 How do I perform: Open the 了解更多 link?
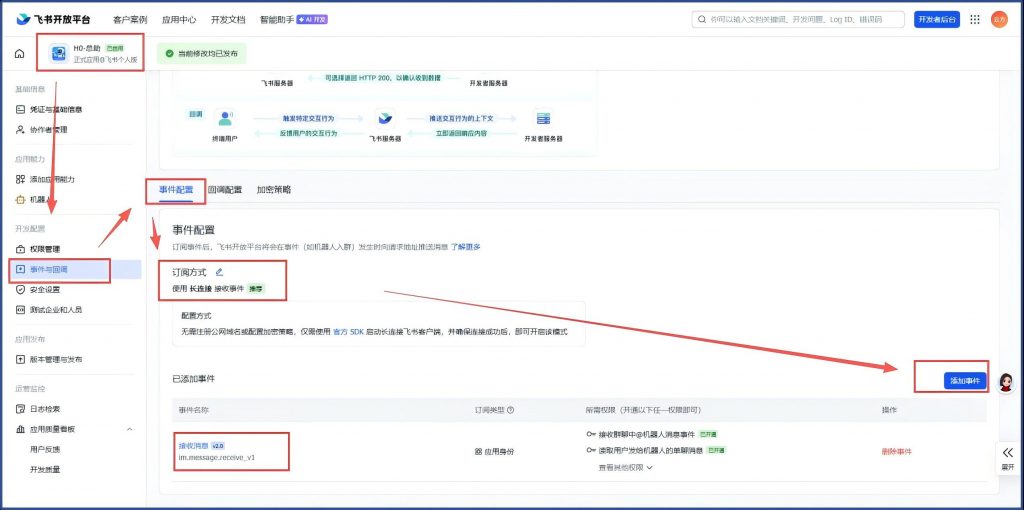coord(465,246)
